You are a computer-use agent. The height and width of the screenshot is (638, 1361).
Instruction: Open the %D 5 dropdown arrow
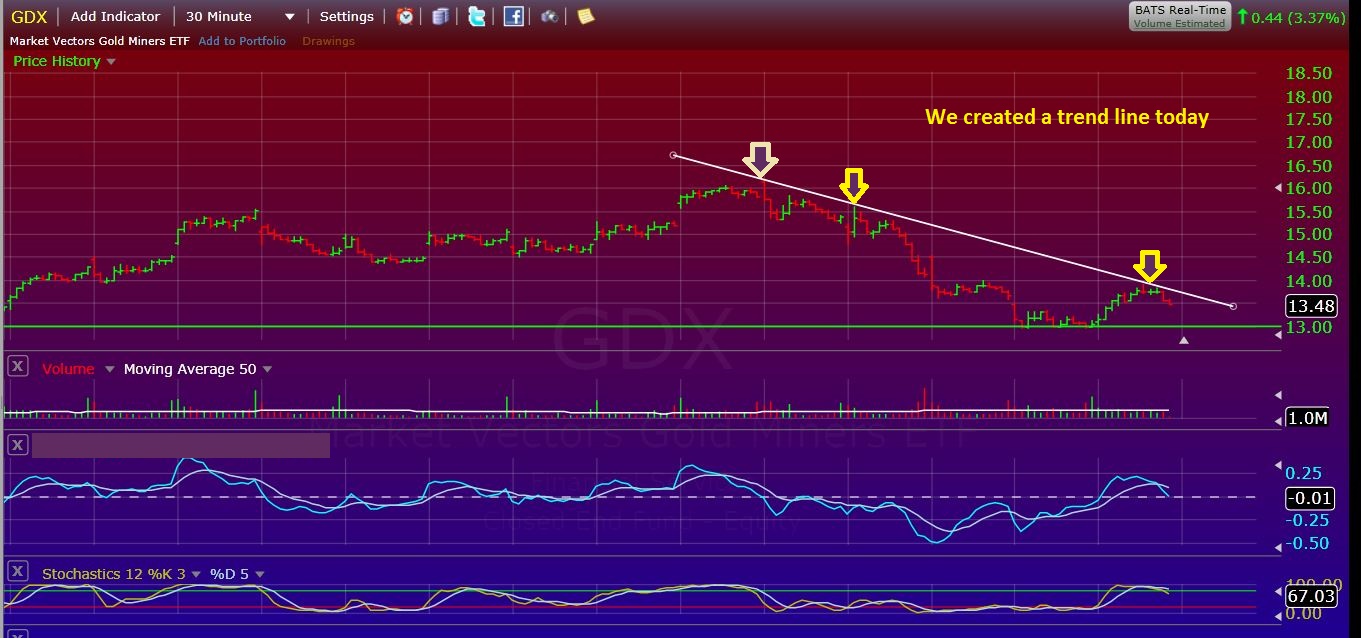[x=260, y=574]
